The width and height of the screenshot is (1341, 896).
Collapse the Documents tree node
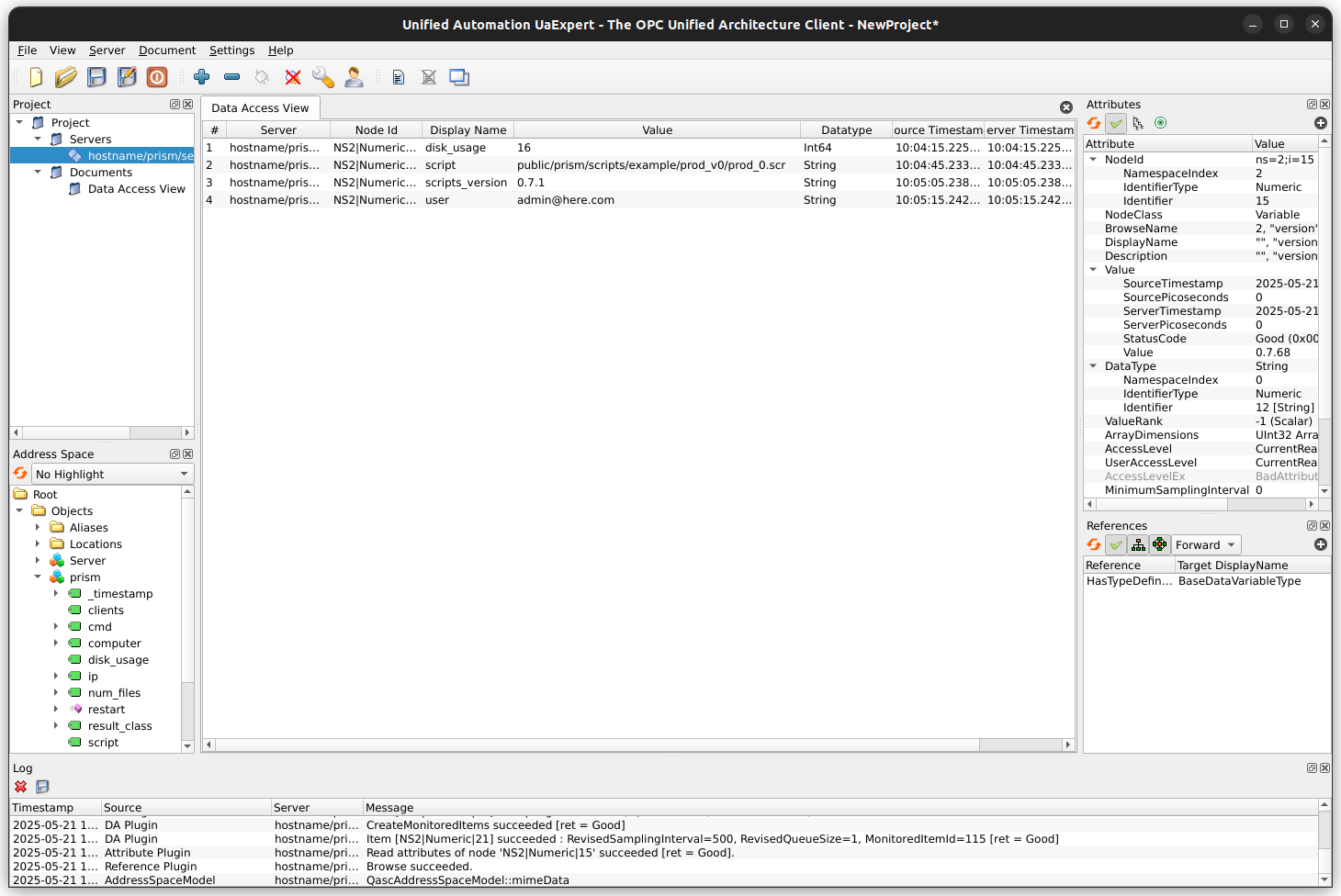38,173
